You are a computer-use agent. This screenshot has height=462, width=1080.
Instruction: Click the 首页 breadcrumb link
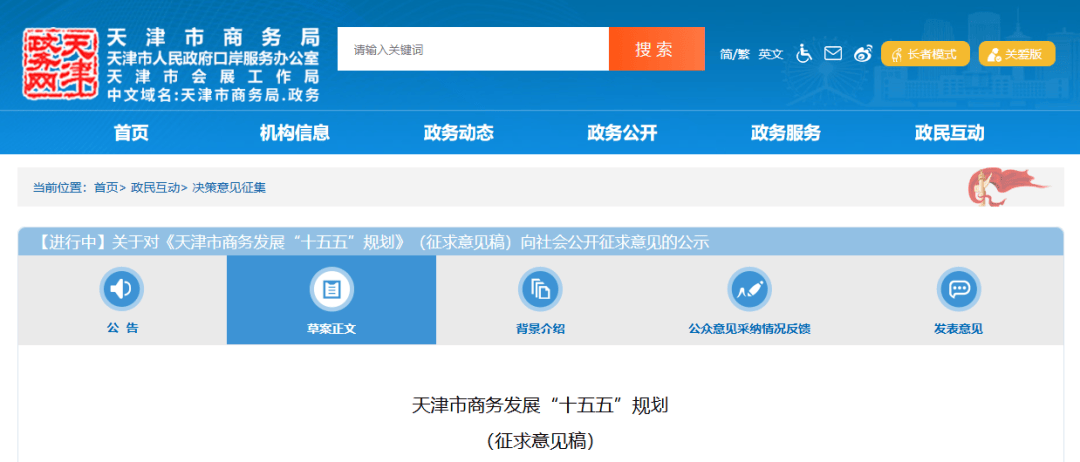pos(105,187)
